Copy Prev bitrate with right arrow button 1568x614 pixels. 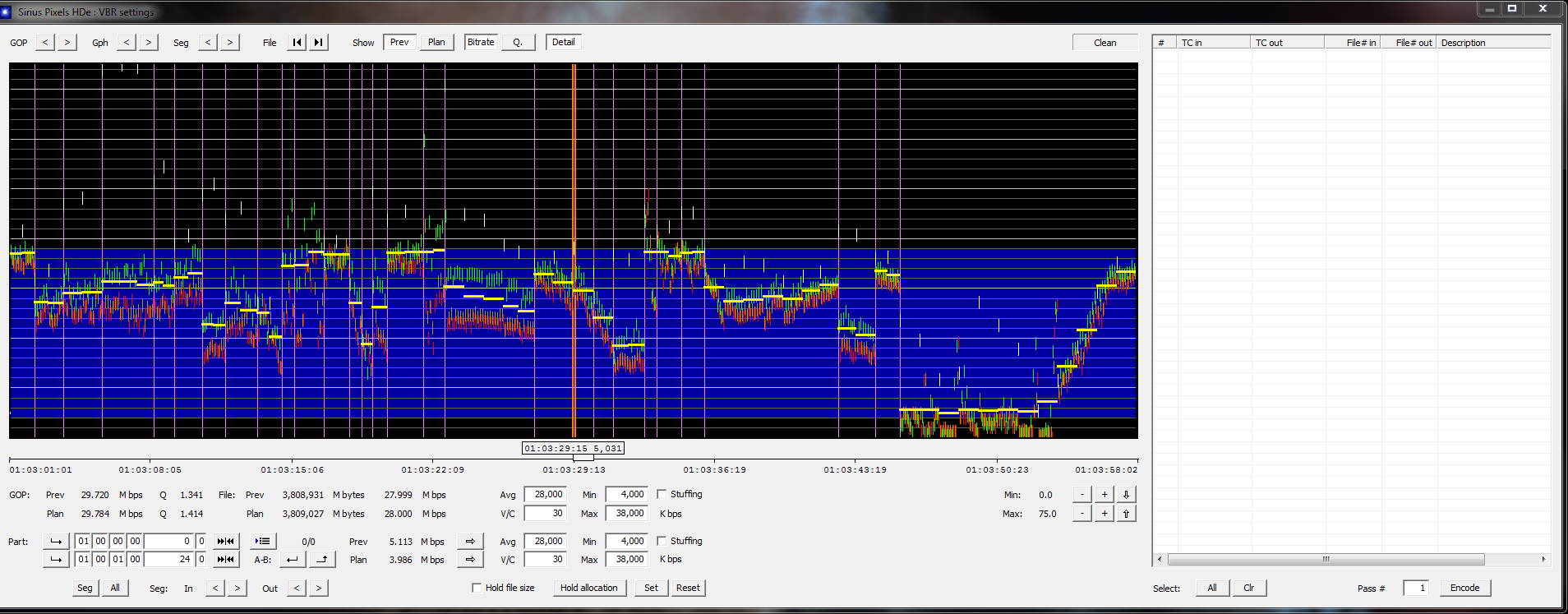point(470,542)
